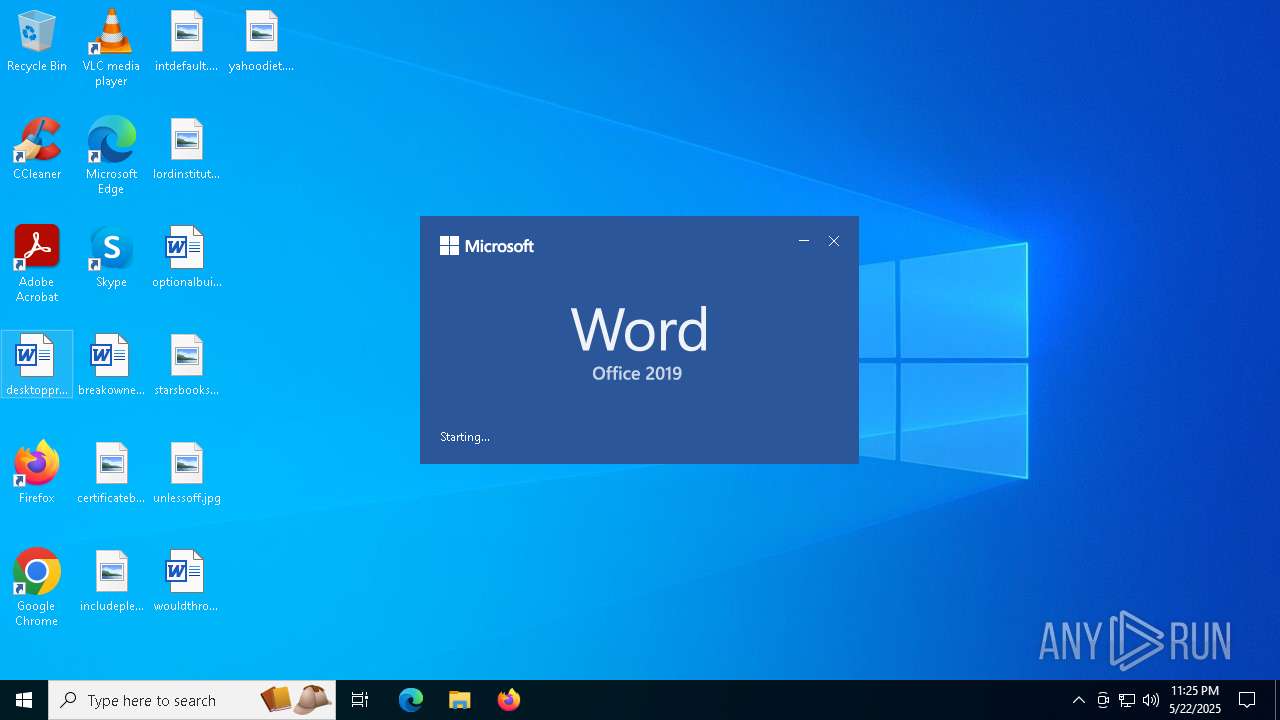Select the desktoppr Word document
This screenshot has width=1280, height=720.
pos(37,365)
